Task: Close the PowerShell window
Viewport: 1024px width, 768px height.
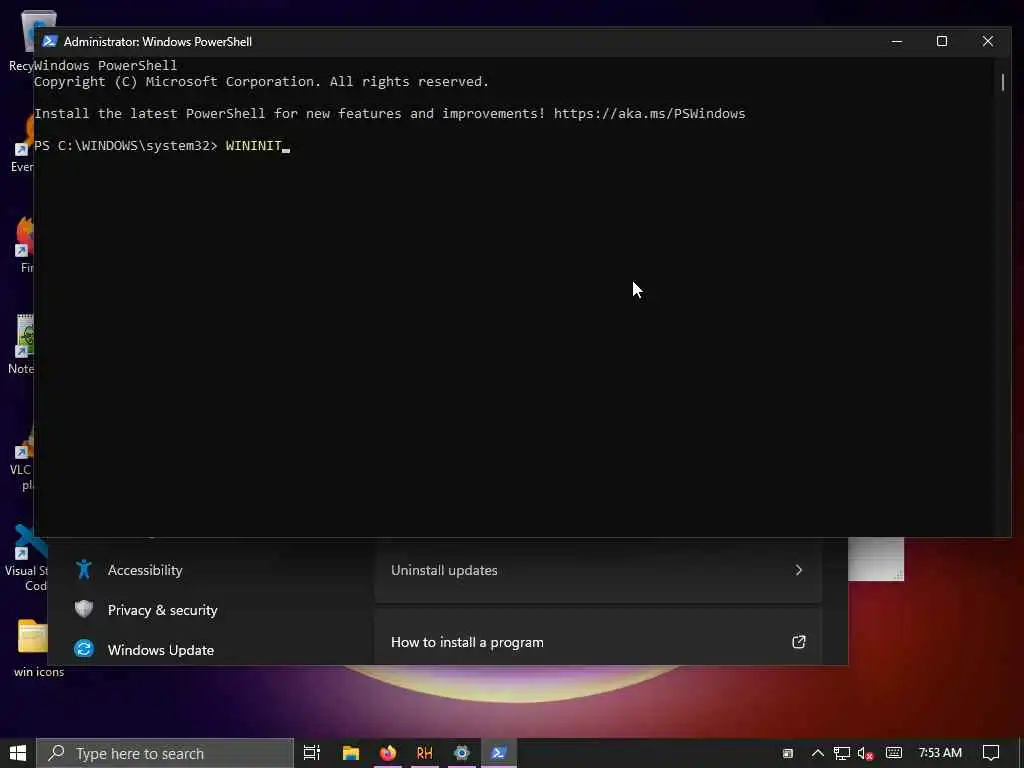Action: pyautogui.click(x=987, y=41)
